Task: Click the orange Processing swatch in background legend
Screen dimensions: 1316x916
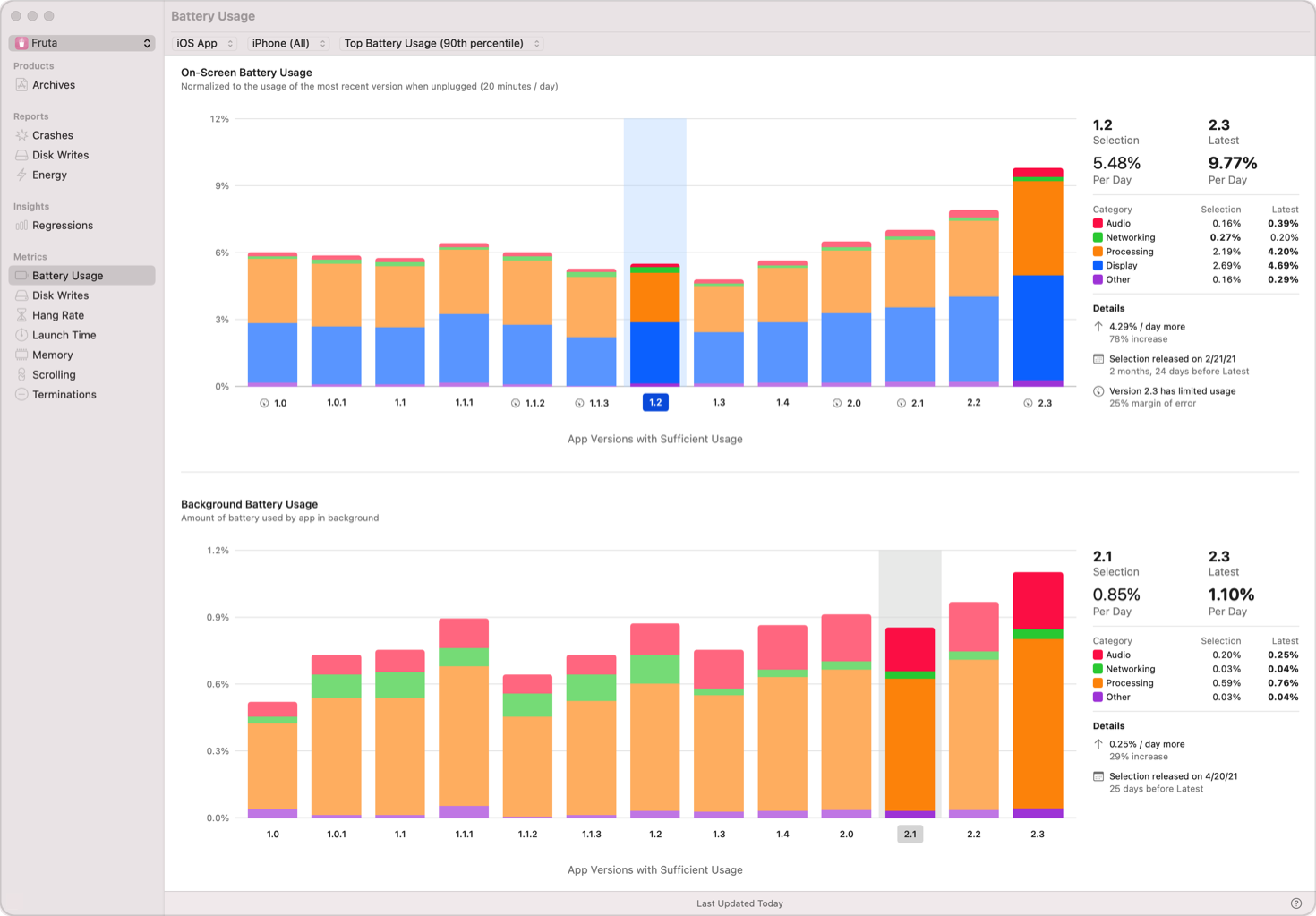Action: click(1098, 683)
